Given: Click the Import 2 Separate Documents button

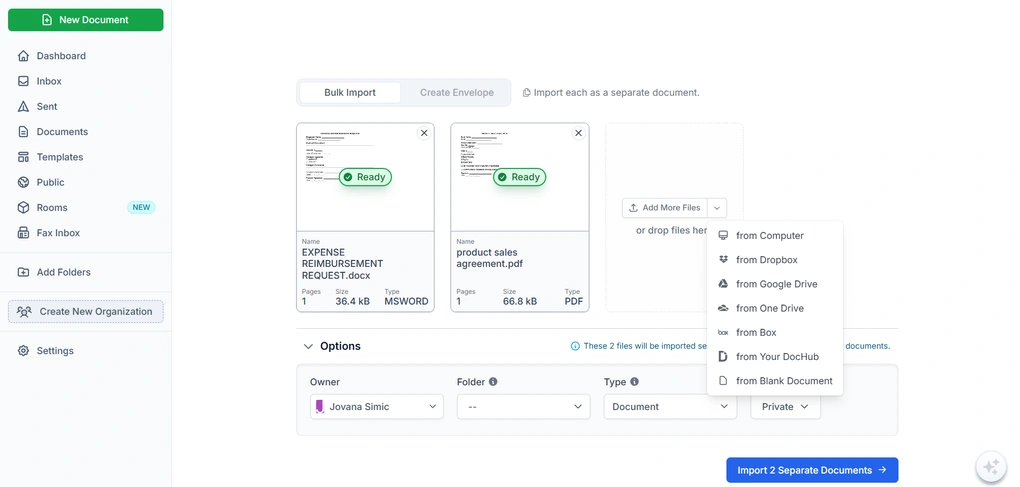Looking at the screenshot, I should coord(812,470).
